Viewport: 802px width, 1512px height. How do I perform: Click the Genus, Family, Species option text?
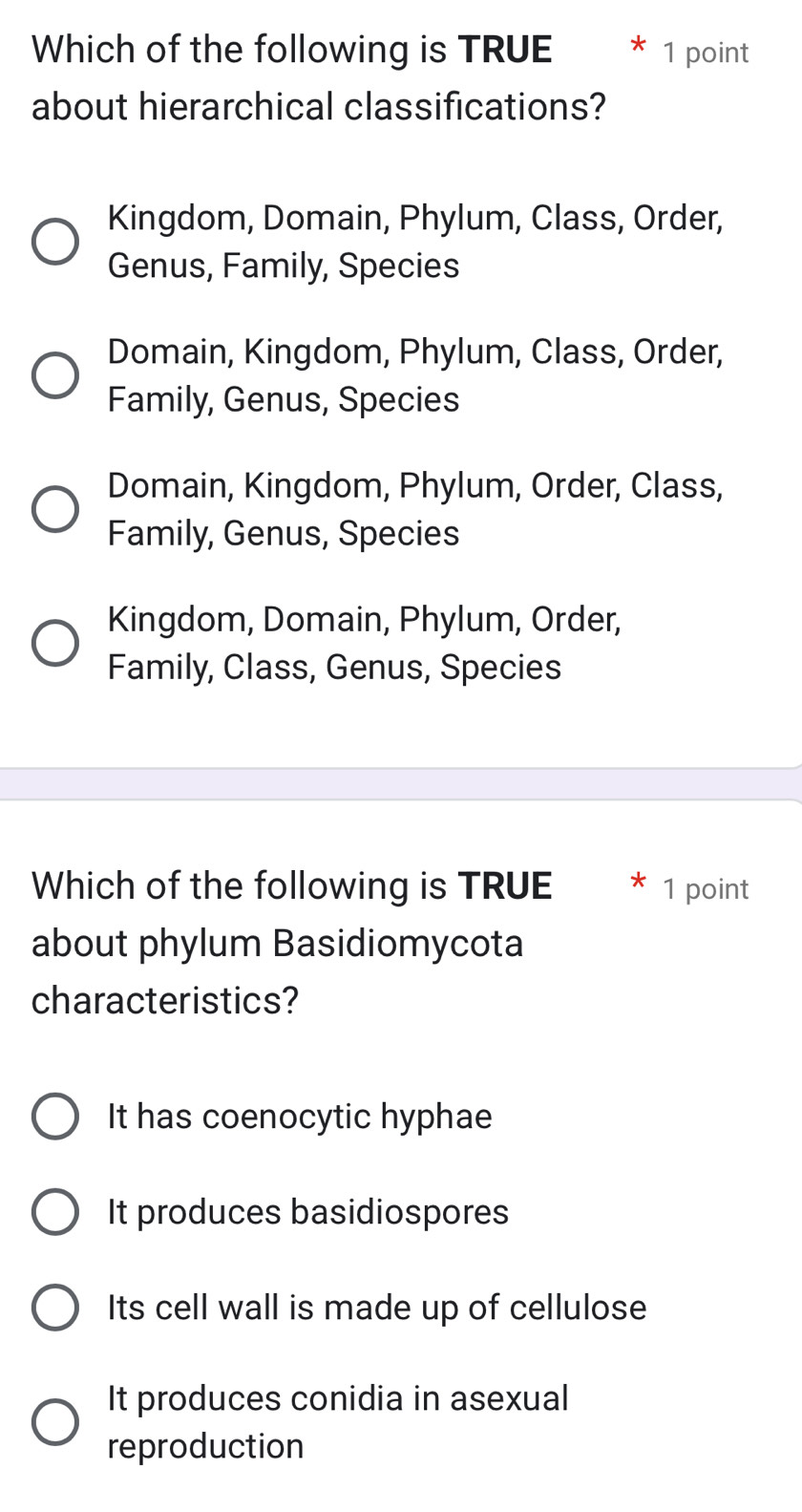tap(284, 265)
